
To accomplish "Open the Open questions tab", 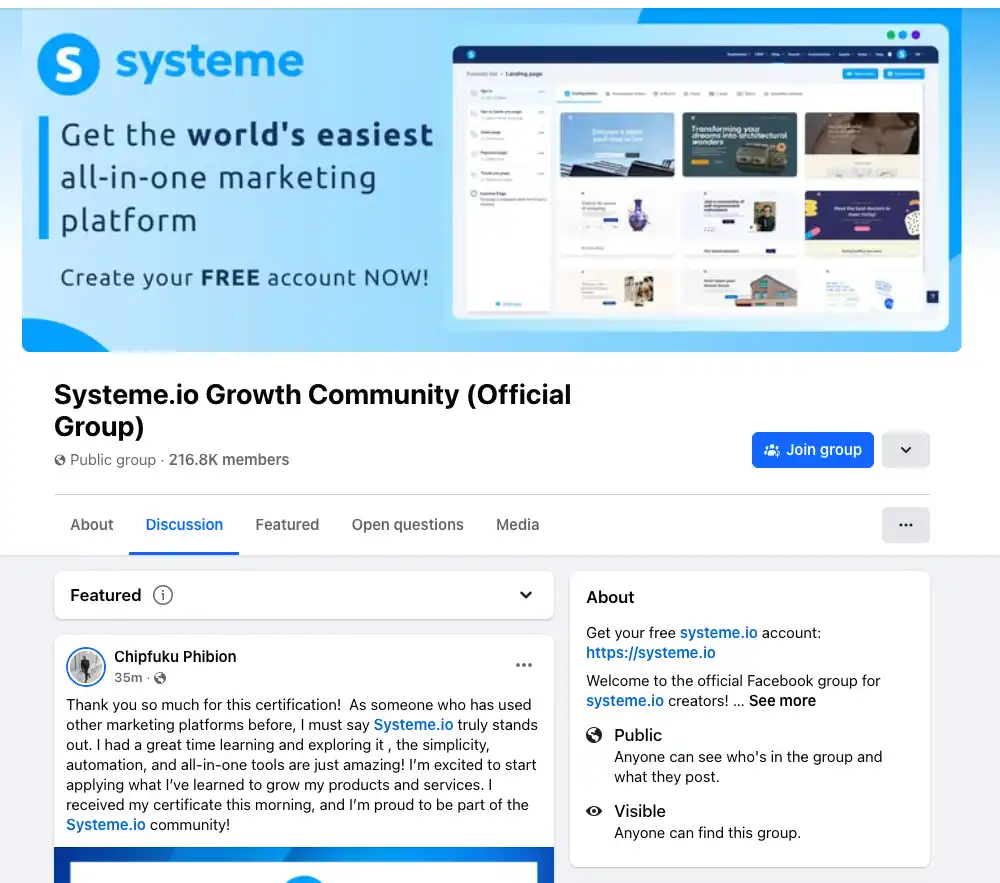I will coord(407,524).
